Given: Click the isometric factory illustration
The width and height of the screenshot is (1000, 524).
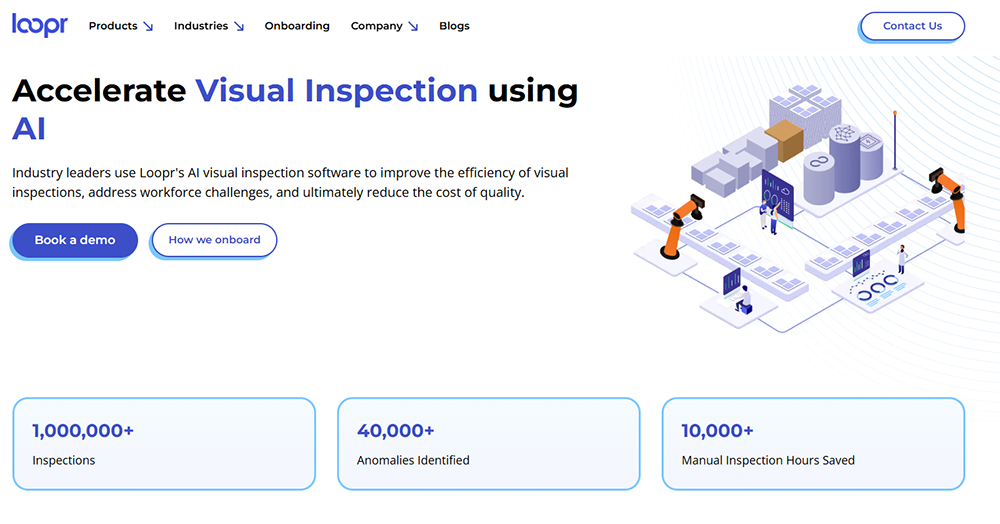Looking at the screenshot, I should pos(797,207).
